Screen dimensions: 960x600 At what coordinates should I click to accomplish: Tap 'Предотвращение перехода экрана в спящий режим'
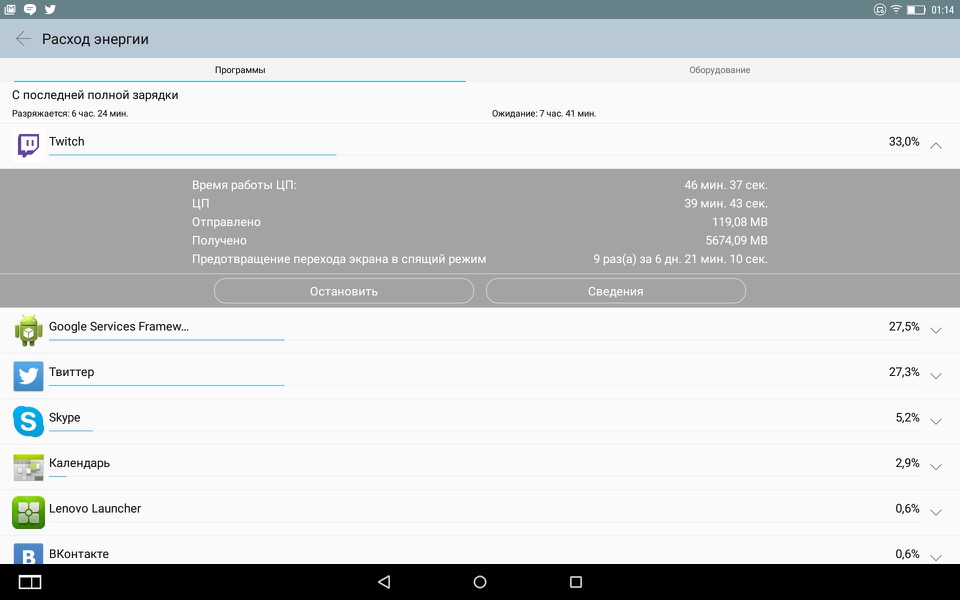[x=339, y=259]
